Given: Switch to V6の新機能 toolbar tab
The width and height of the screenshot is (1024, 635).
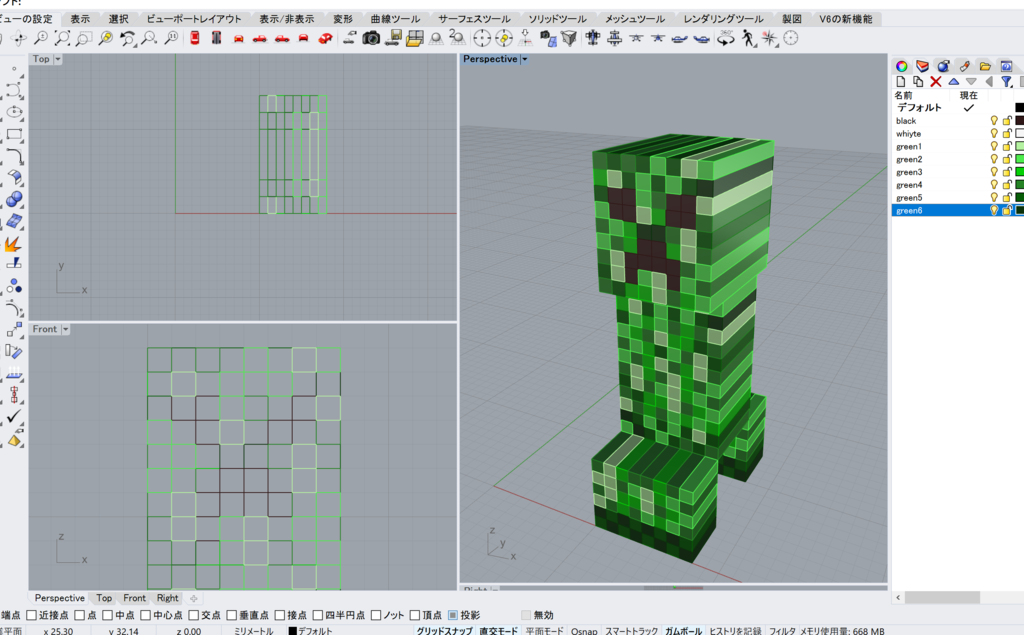Looking at the screenshot, I should (846, 19).
